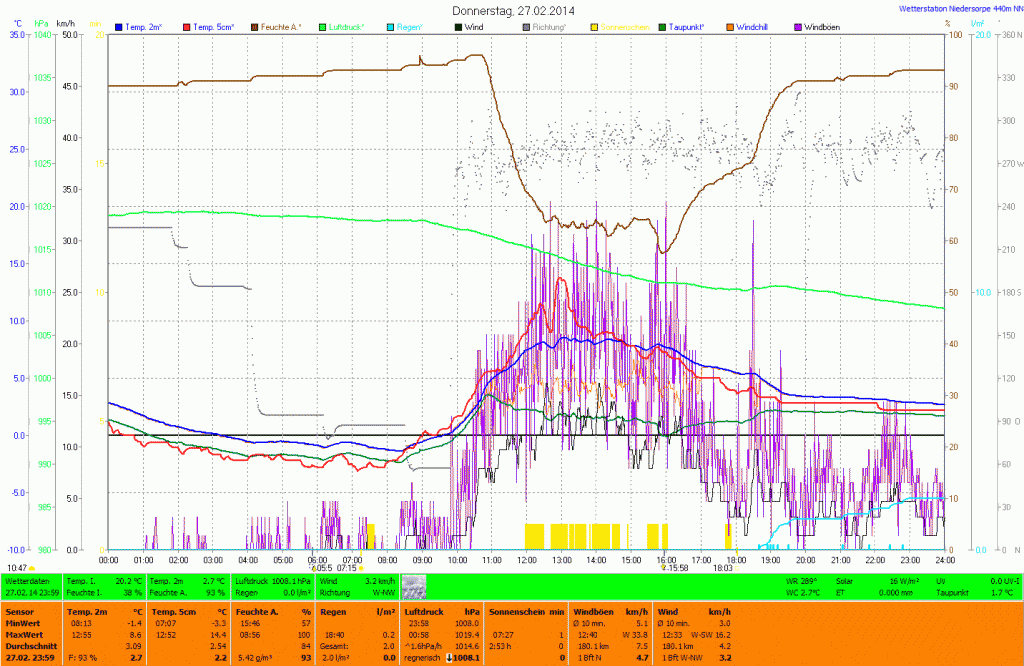Click the blue Temp. 2m legend square

119,26
